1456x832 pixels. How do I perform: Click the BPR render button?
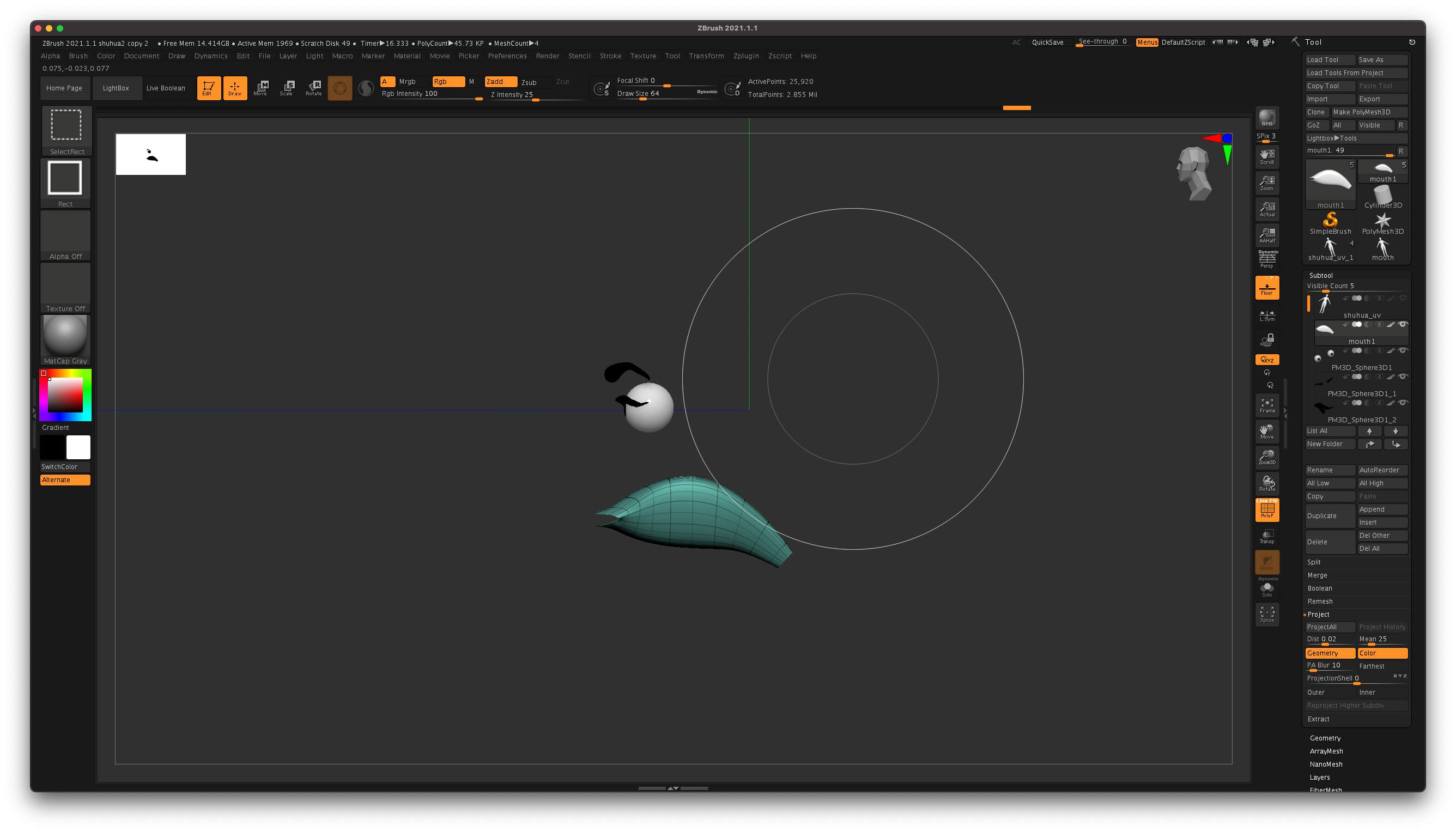coord(1267,118)
